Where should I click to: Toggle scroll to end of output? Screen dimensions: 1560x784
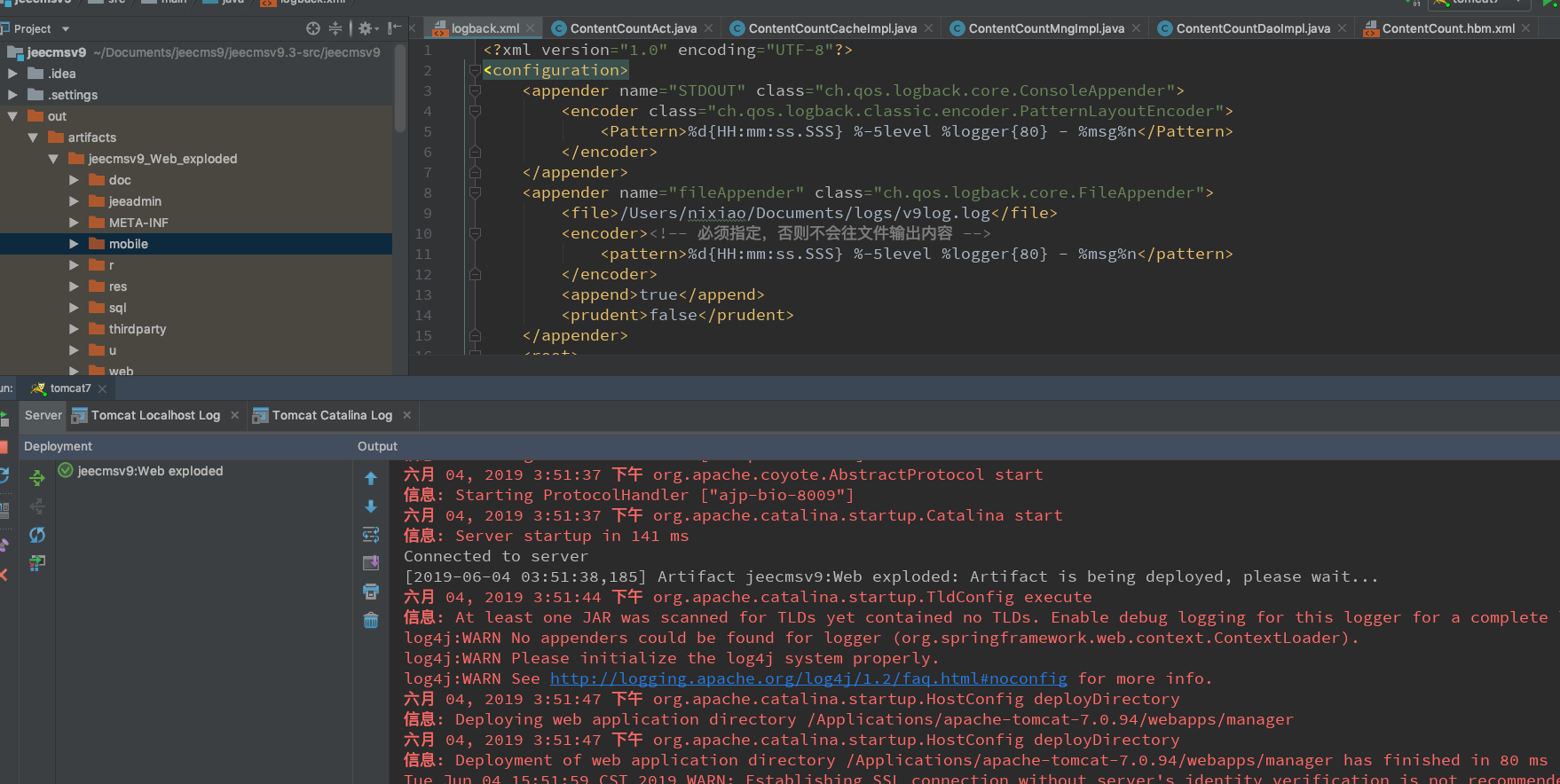point(371,563)
